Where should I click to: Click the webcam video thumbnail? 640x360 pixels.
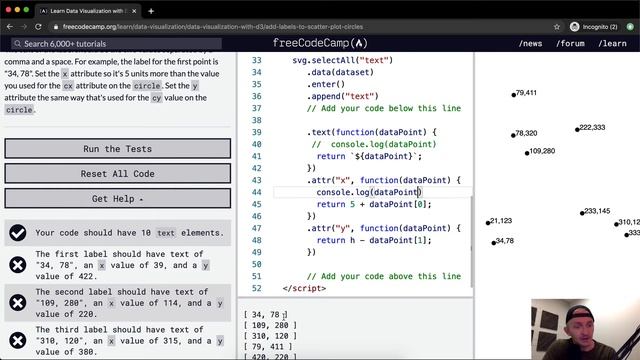point(585,329)
